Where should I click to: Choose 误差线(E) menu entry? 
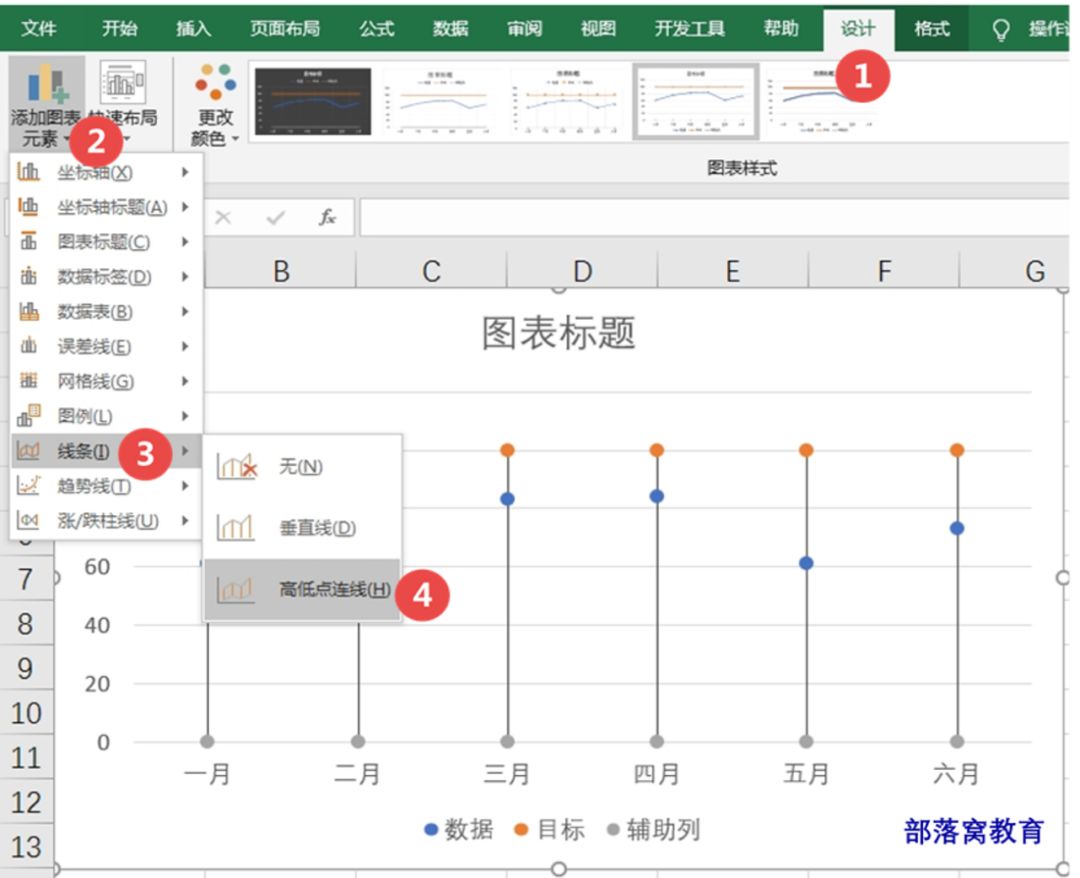click(x=107, y=346)
